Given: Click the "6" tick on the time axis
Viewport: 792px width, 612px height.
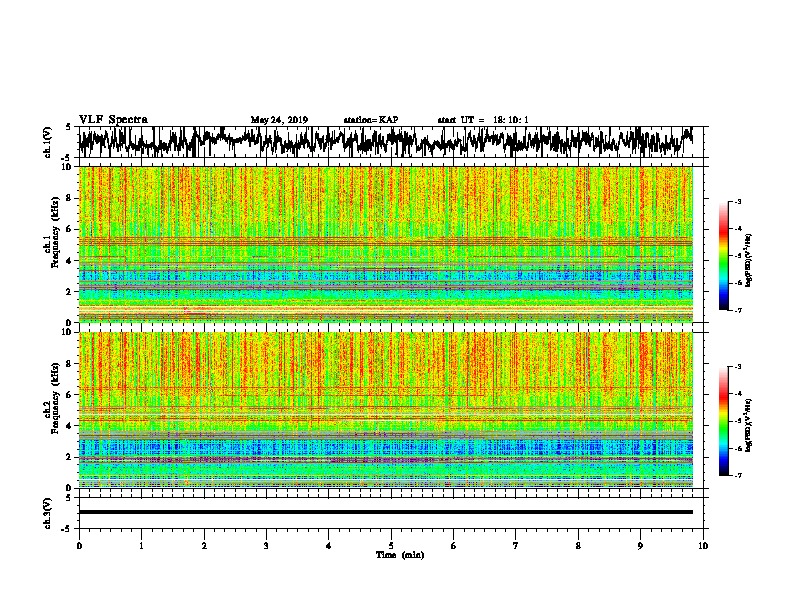Looking at the screenshot, I should (454, 546).
